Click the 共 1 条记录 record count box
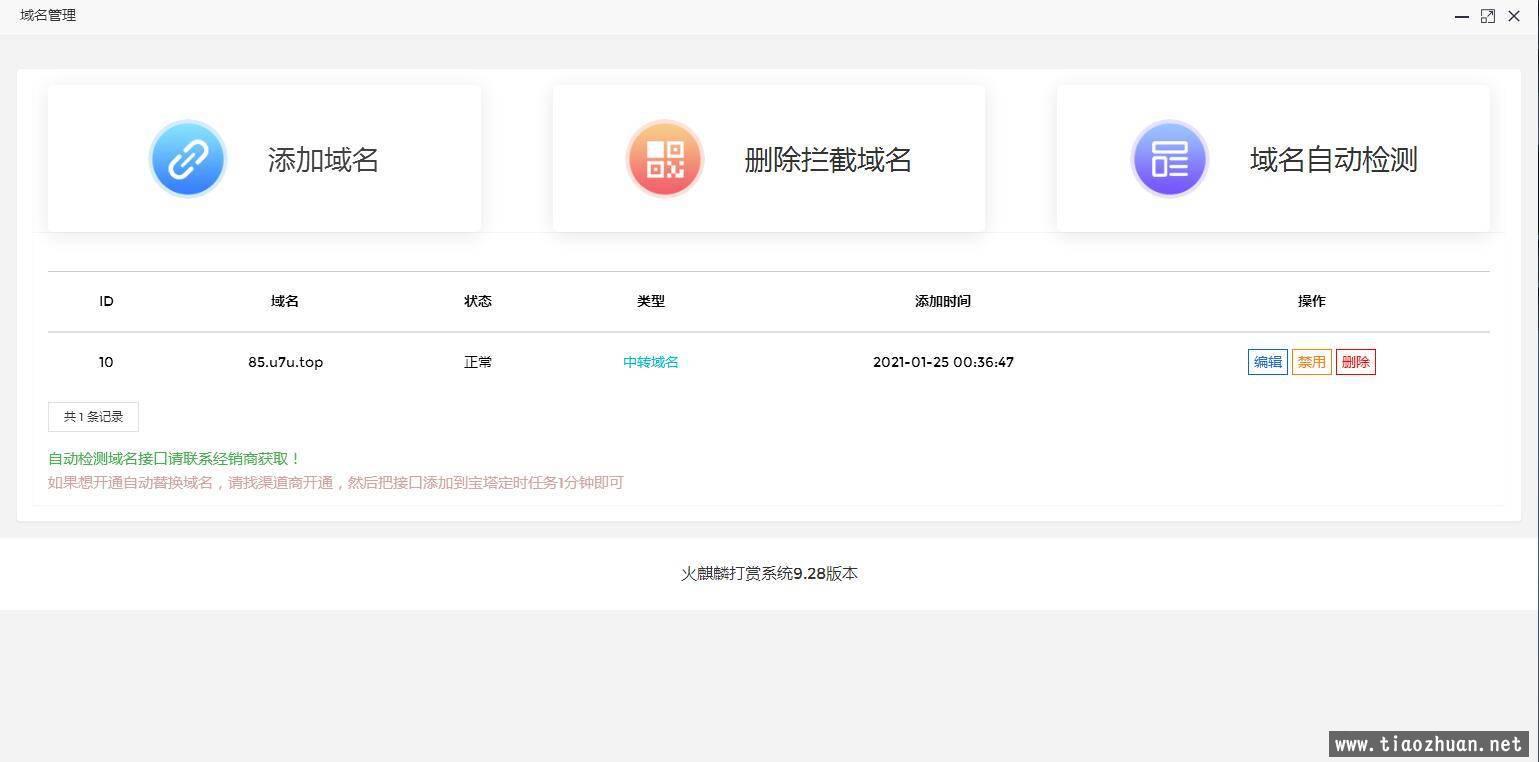 (x=93, y=417)
